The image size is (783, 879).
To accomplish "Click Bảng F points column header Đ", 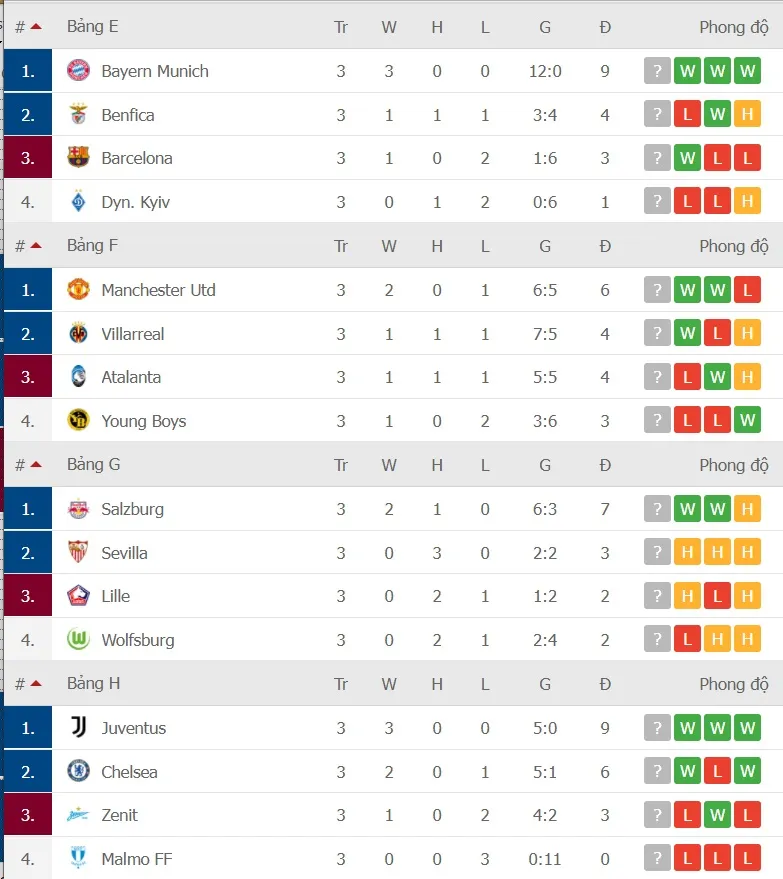I will tap(605, 246).
